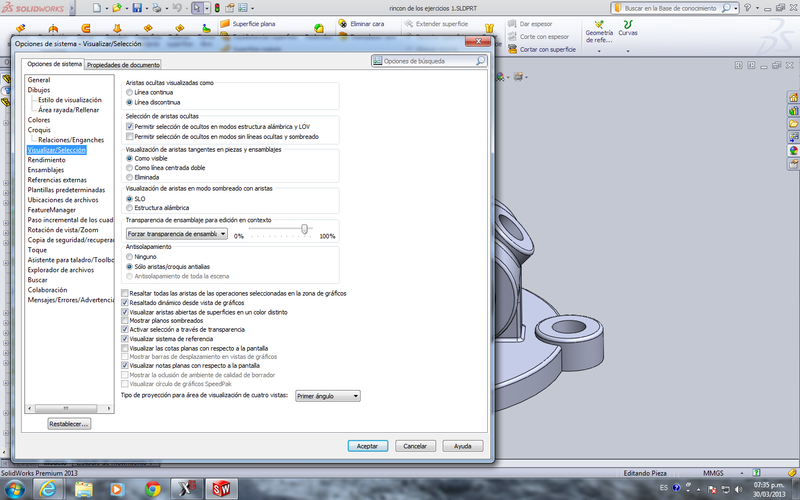Open Forzar transparencia de ensamblaje dropdown

[177, 234]
